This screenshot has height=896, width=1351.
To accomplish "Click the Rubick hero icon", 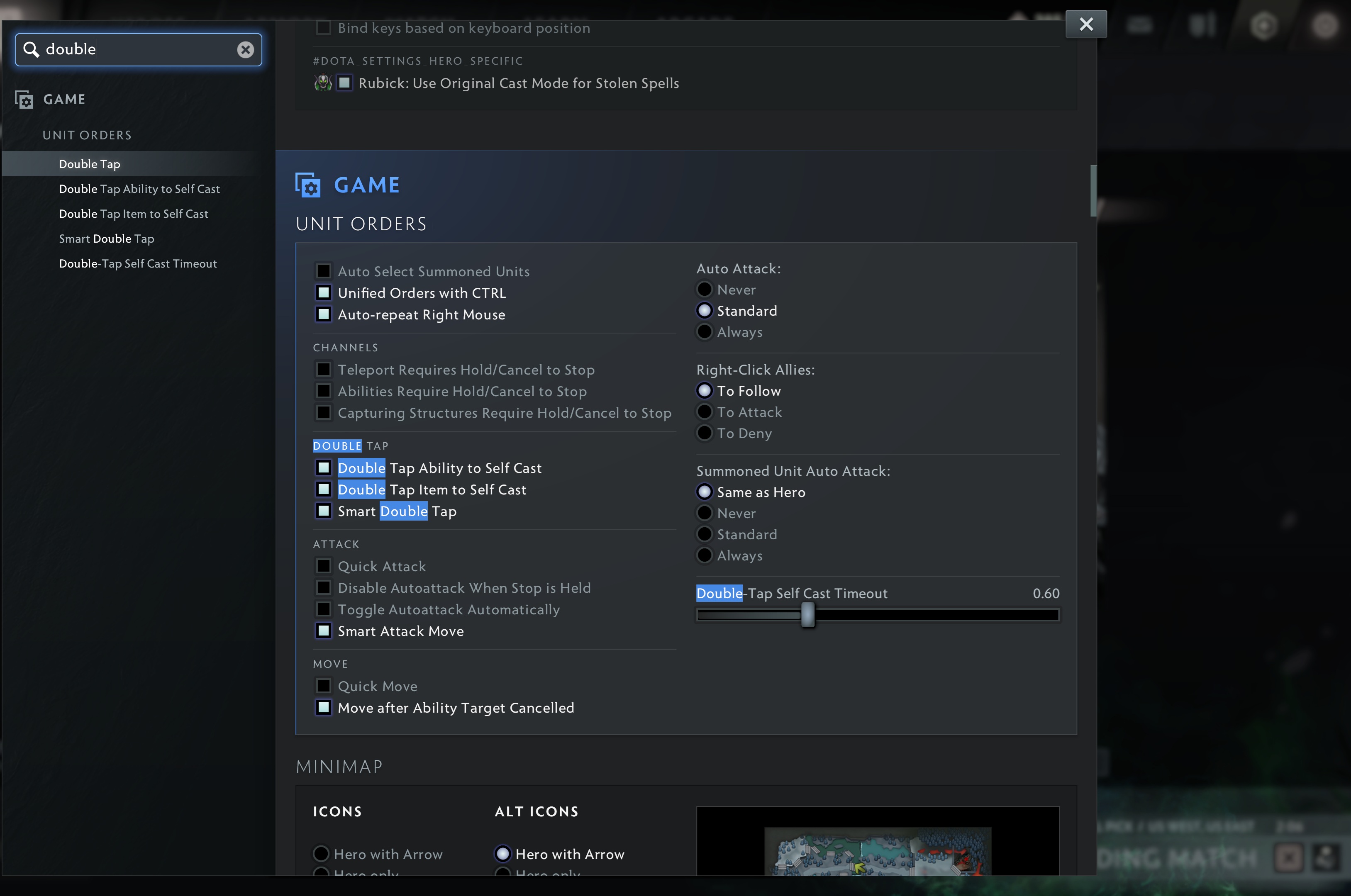I will tap(323, 83).
